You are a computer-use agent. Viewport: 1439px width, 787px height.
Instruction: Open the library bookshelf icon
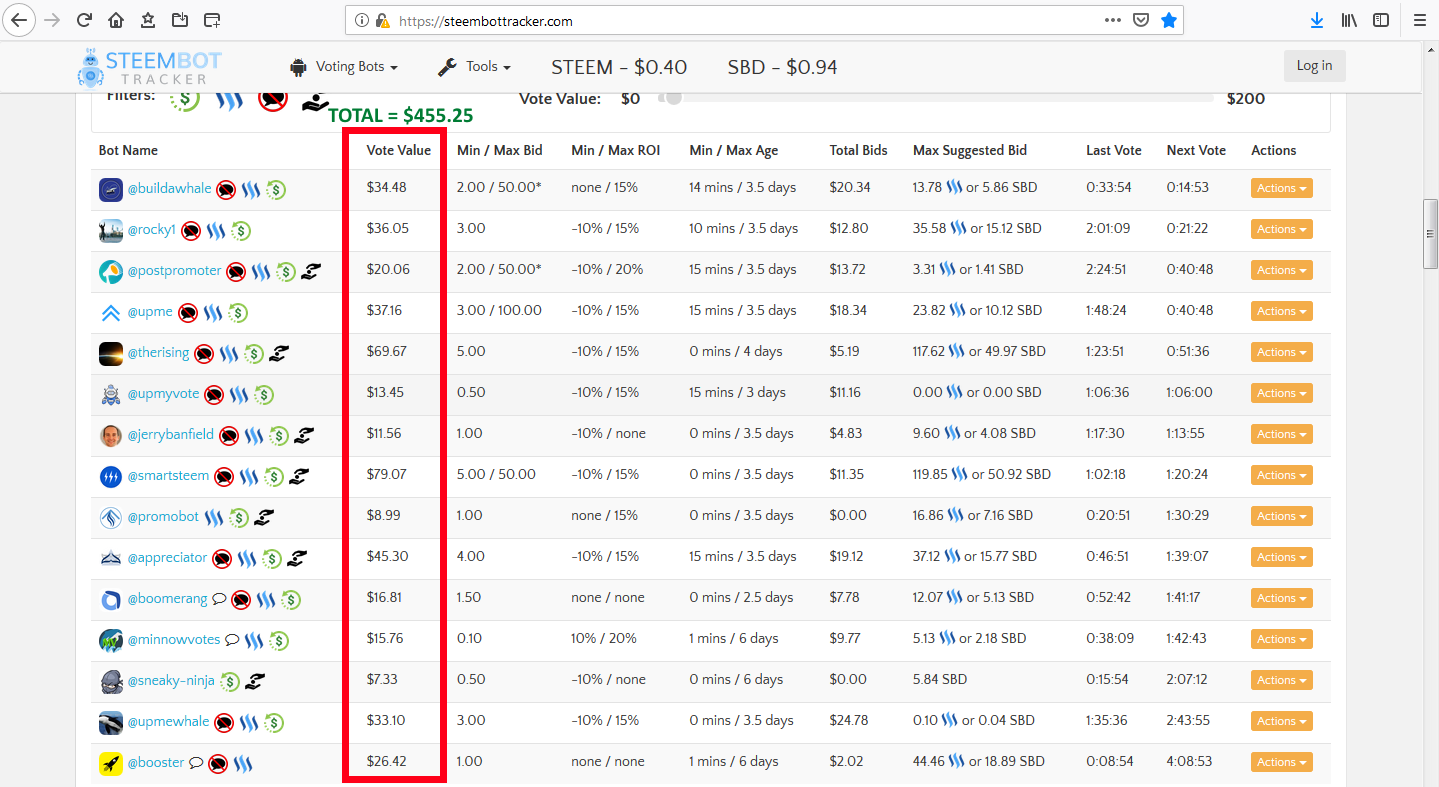click(1349, 20)
